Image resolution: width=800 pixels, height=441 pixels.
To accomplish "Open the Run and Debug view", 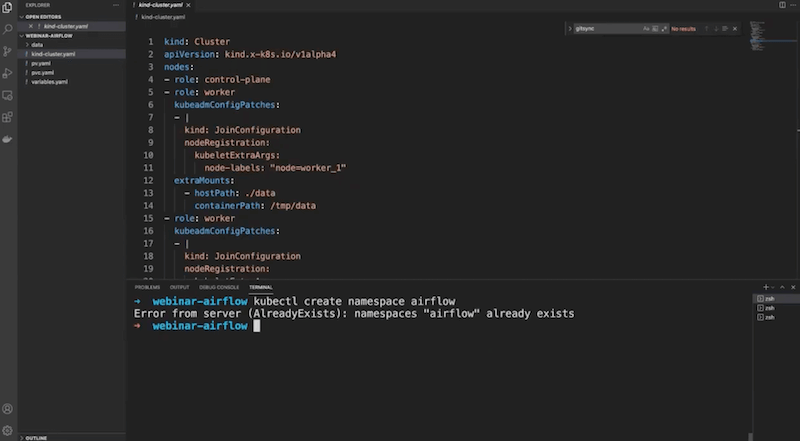I will coord(8,72).
